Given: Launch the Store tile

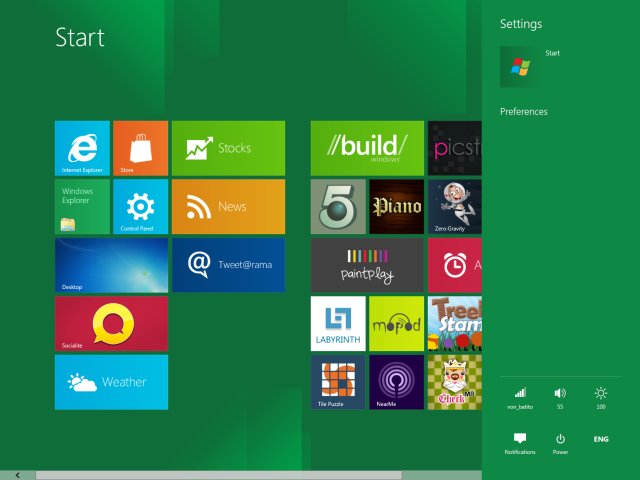Looking at the screenshot, I should (140, 148).
